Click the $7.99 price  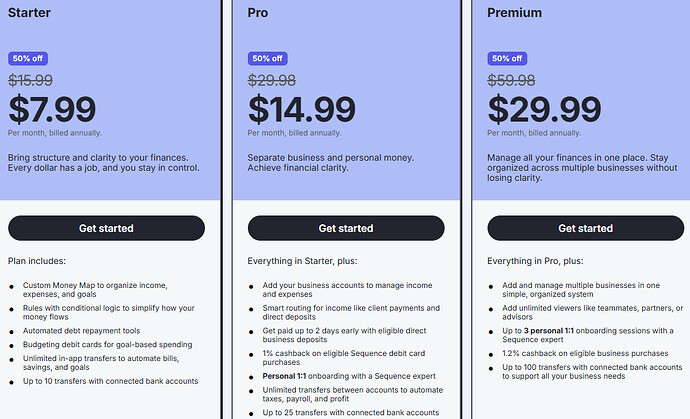[52, 109]
